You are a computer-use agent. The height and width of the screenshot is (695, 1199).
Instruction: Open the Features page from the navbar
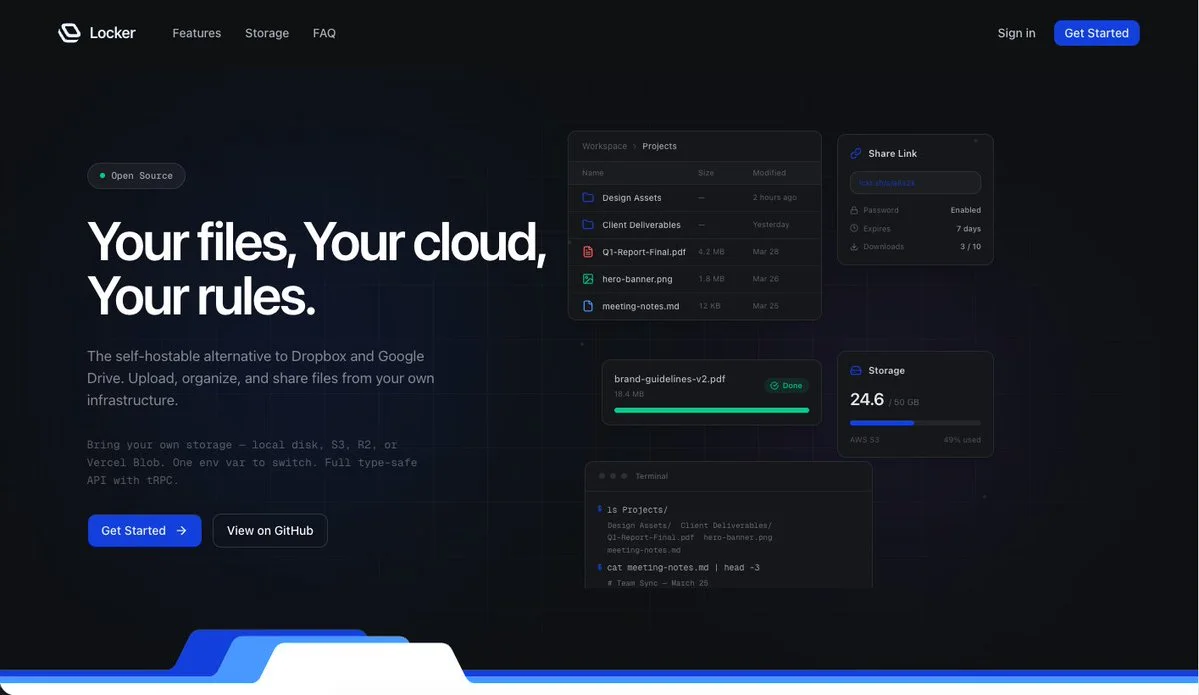[196, 33]
